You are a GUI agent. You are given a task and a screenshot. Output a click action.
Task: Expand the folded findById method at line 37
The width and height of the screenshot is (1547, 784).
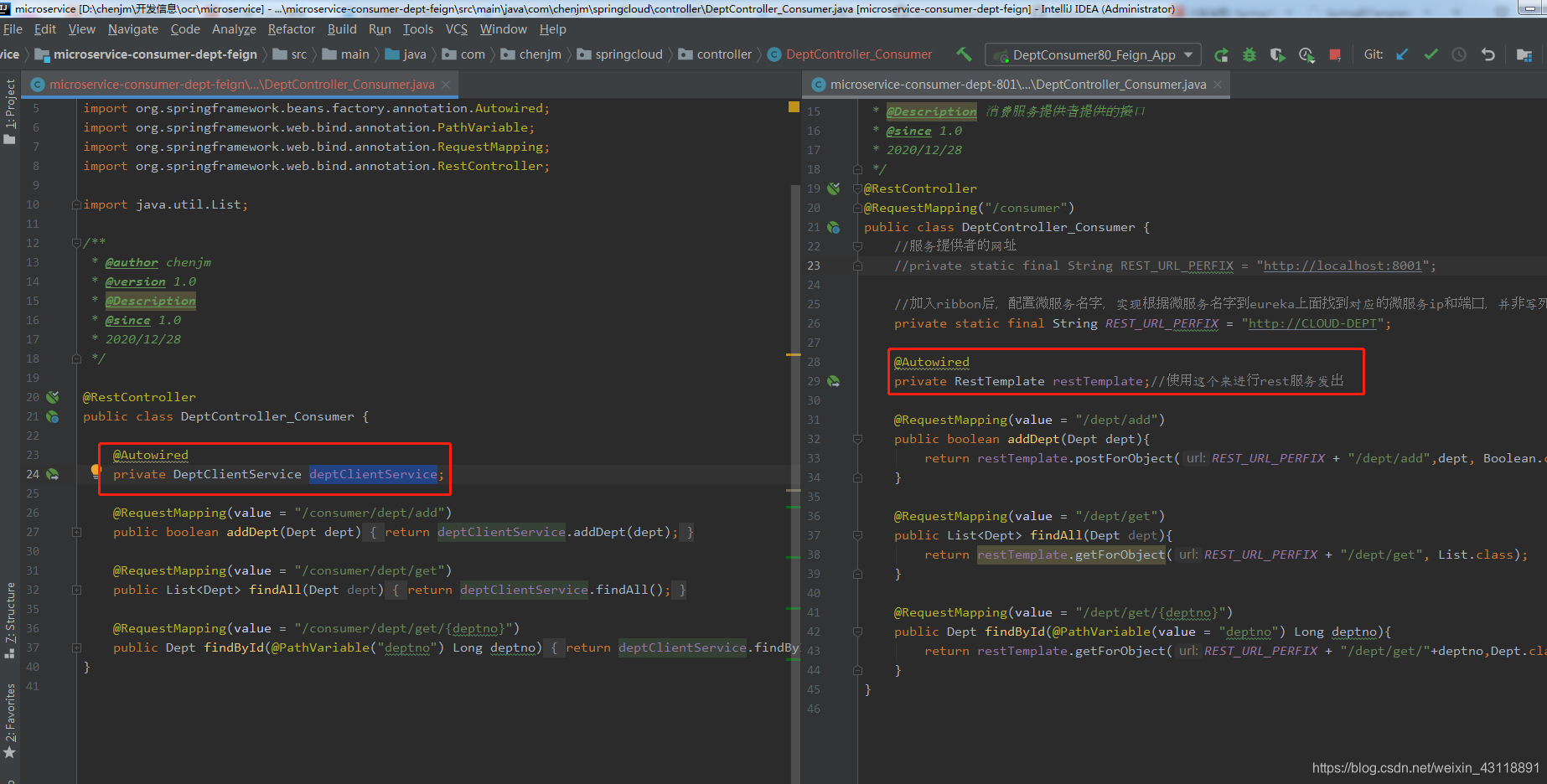coord(76,647)
